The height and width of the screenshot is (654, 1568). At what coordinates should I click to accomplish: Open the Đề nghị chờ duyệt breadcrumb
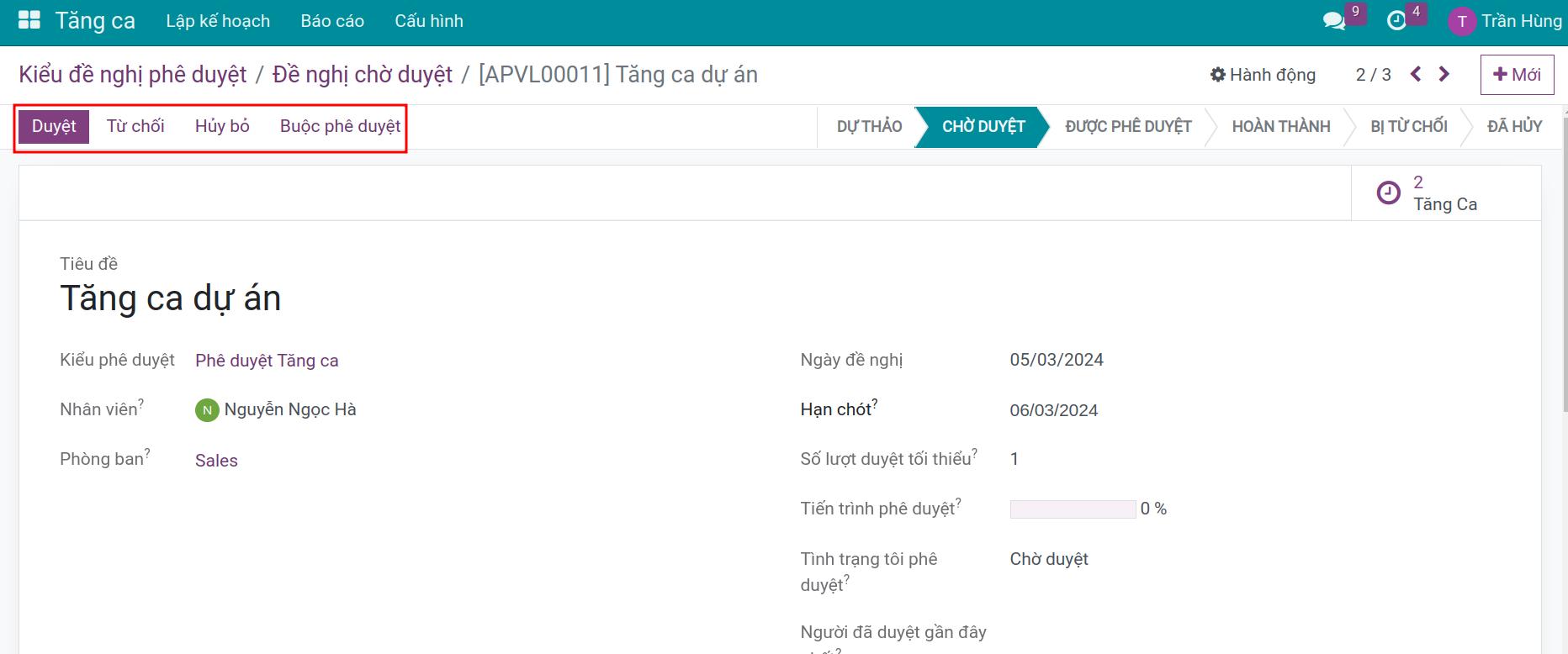pyautogui.click(x=363, y=75)
